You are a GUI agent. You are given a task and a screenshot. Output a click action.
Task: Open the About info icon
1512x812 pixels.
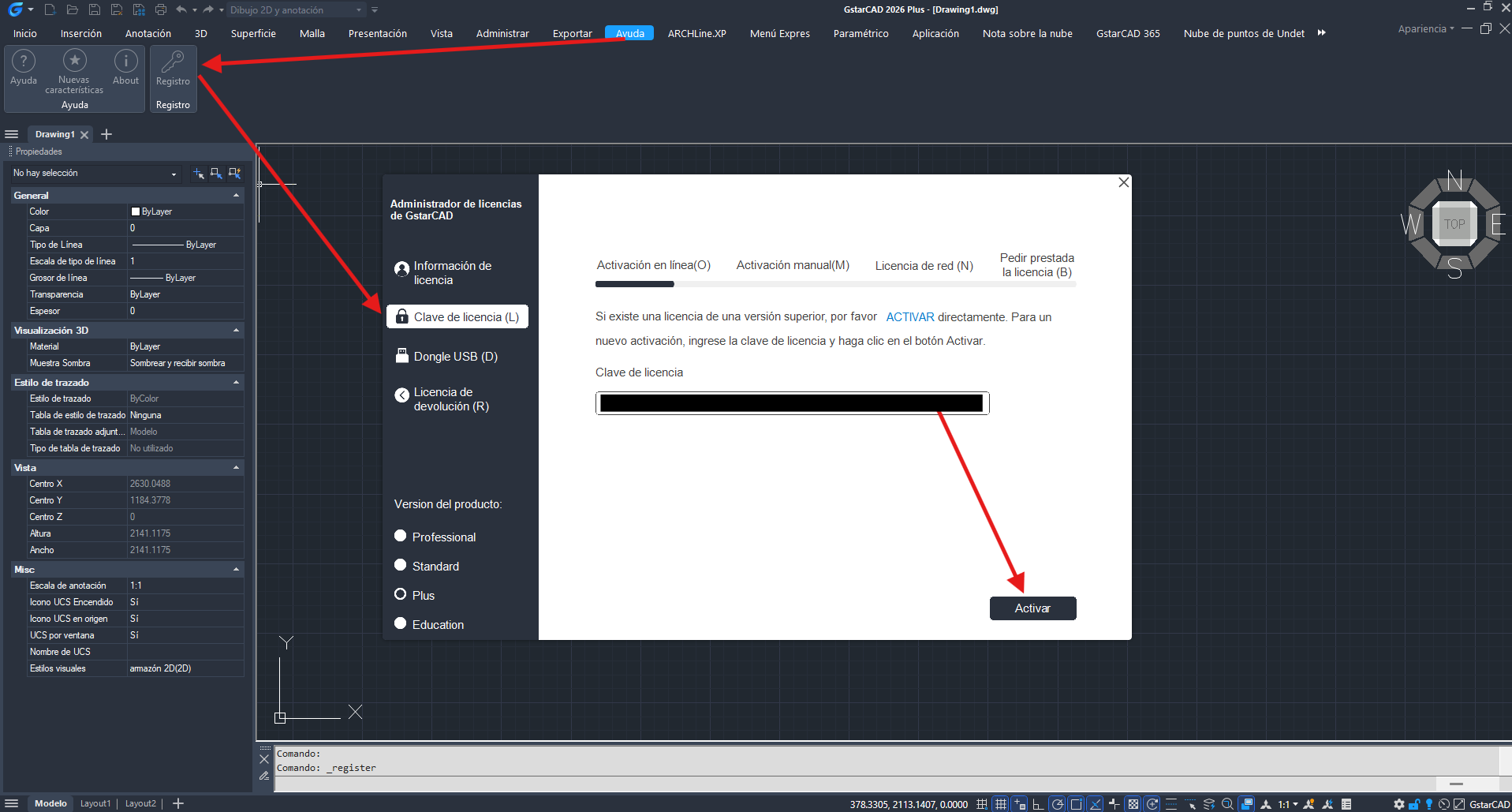point(125,67)
